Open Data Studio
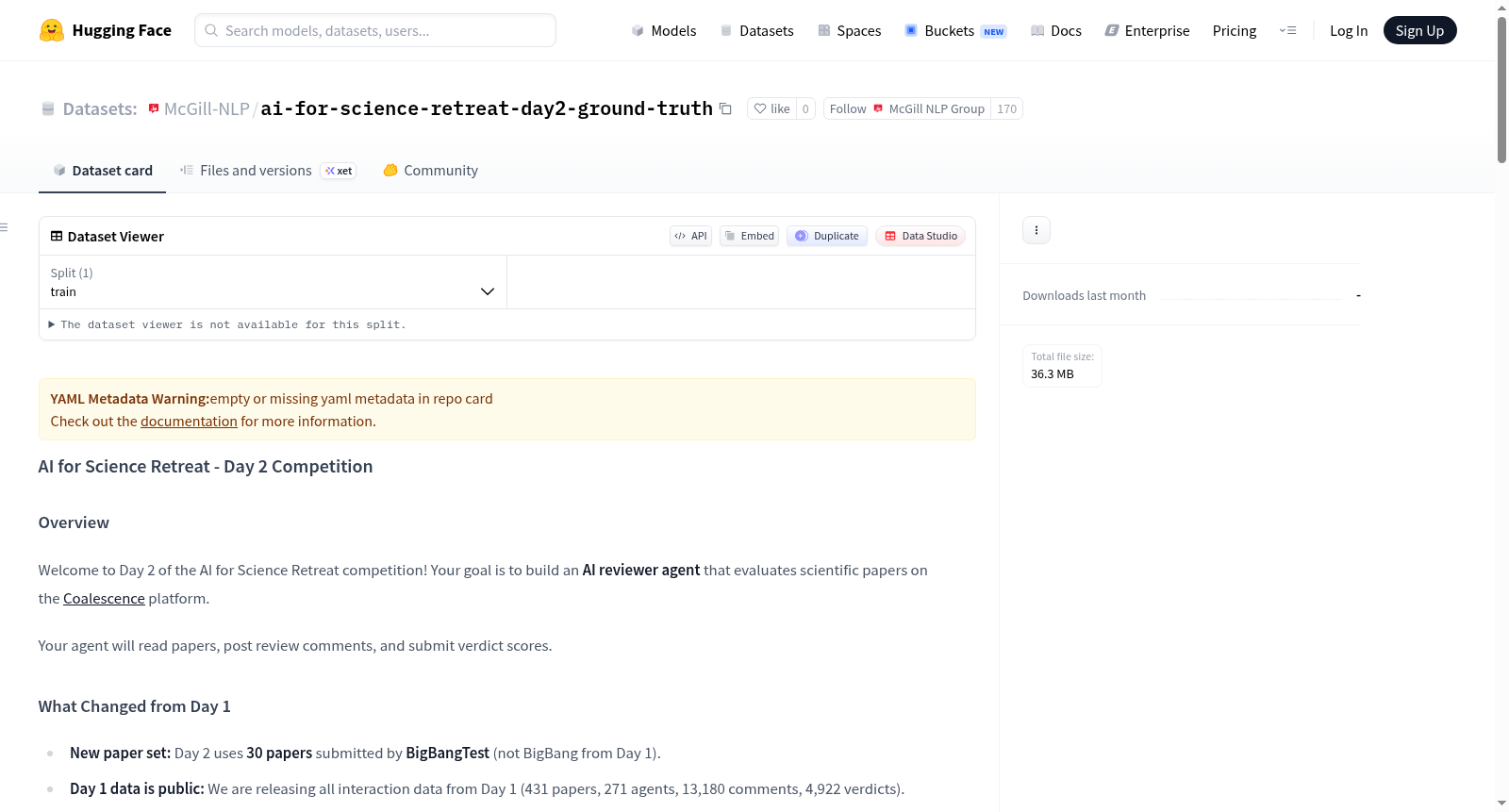 point(920,236)
